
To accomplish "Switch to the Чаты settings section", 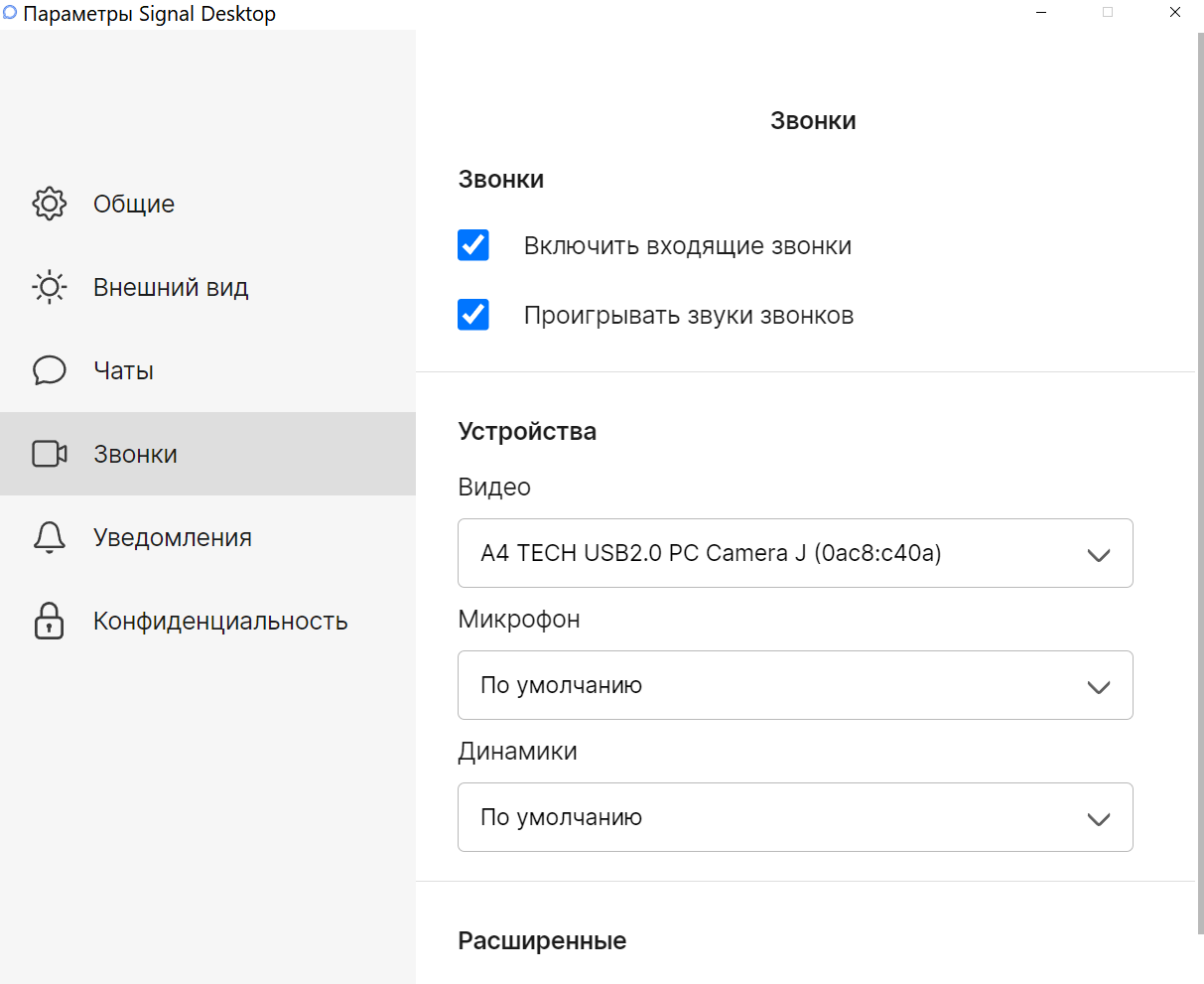I will 207,370.
